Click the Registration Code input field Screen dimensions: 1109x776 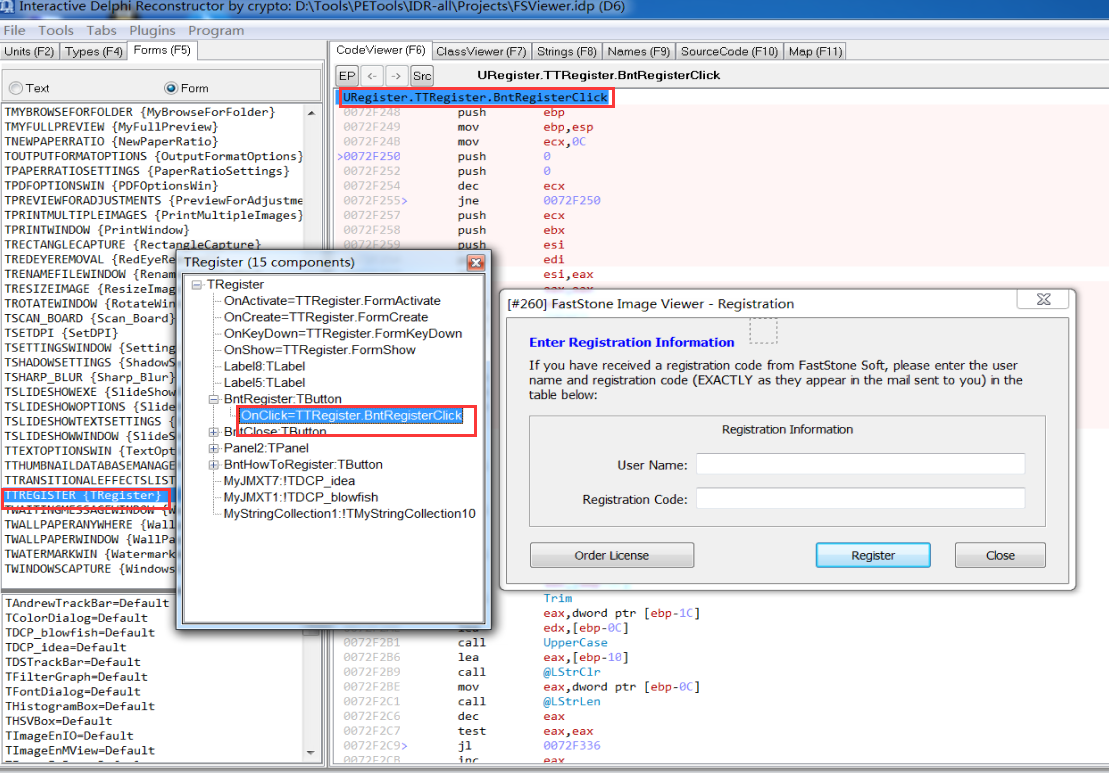[860, 499]
